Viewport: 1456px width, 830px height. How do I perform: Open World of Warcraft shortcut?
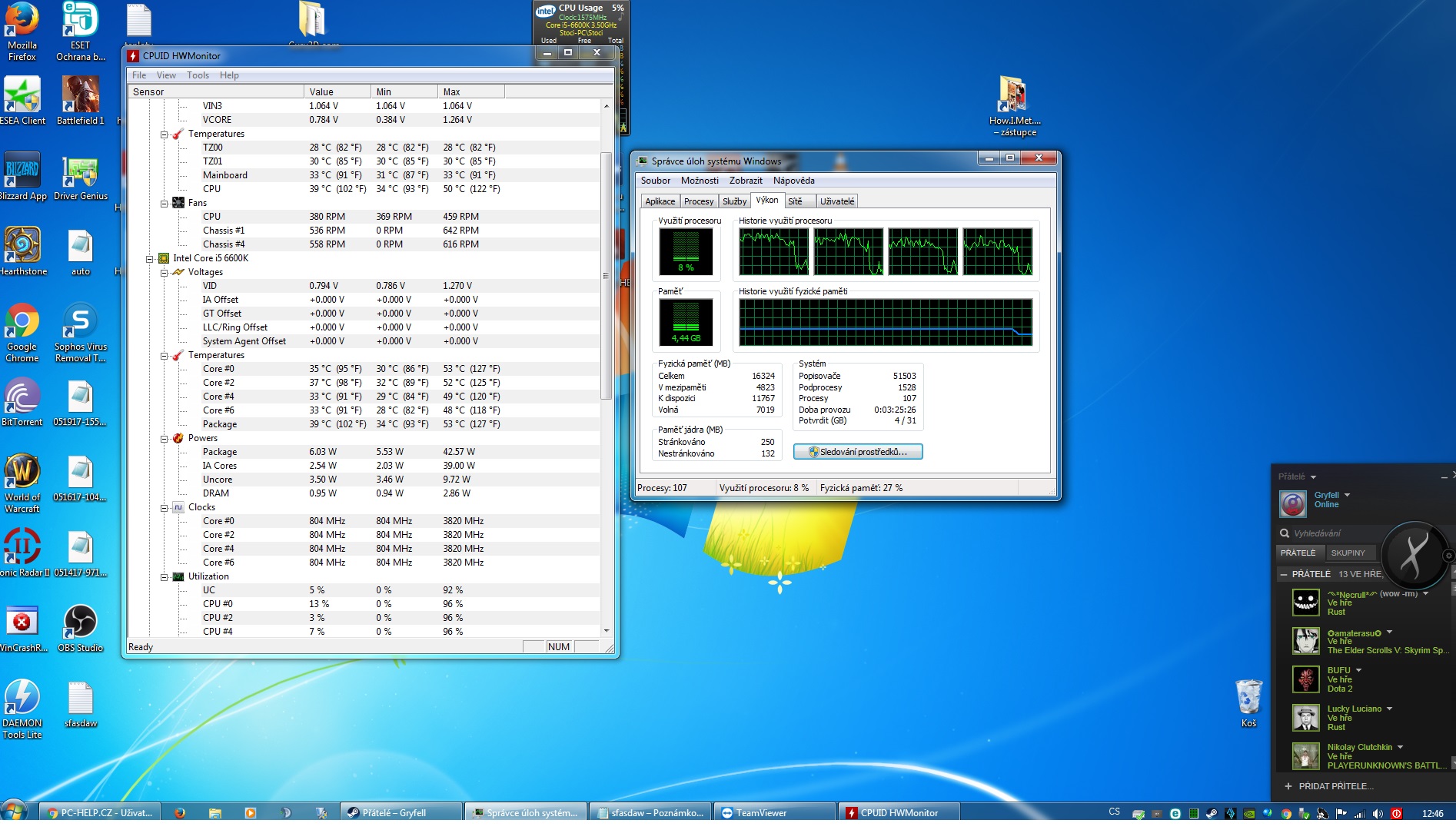[22, 473]
